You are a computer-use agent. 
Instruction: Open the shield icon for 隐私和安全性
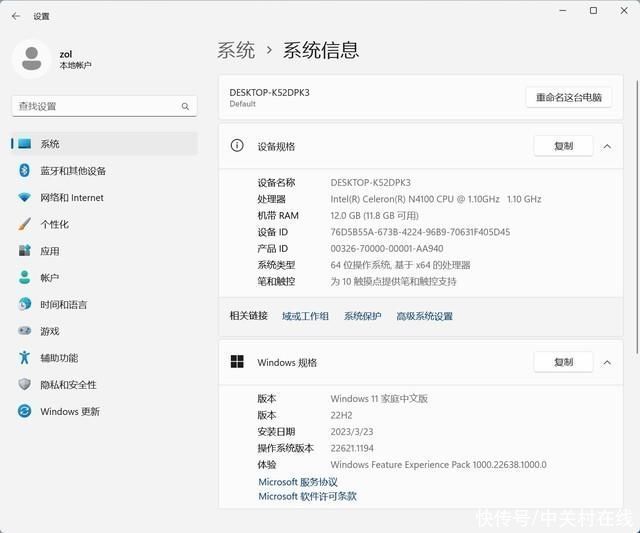click(24, 384)
